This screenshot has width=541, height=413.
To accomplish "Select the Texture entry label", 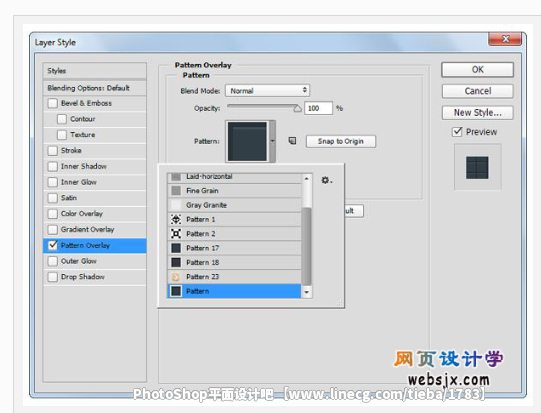I will pyautogui.click(x=82, y=135).
